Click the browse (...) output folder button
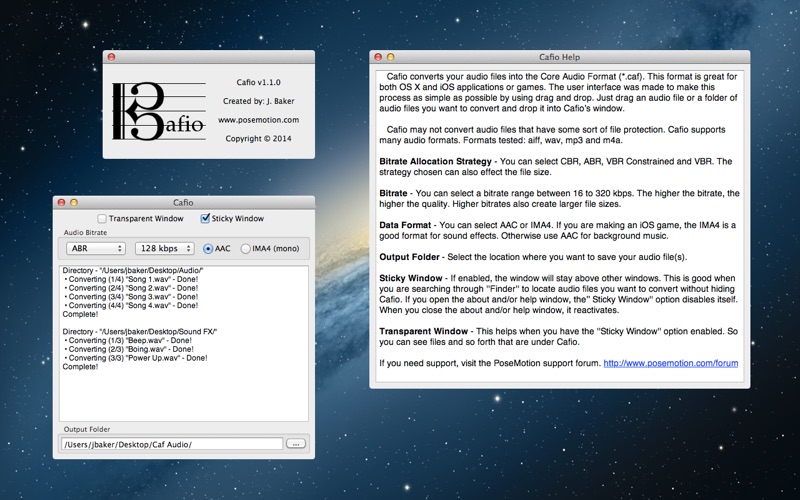Viewport: 800px width, 500px height. 296,444
